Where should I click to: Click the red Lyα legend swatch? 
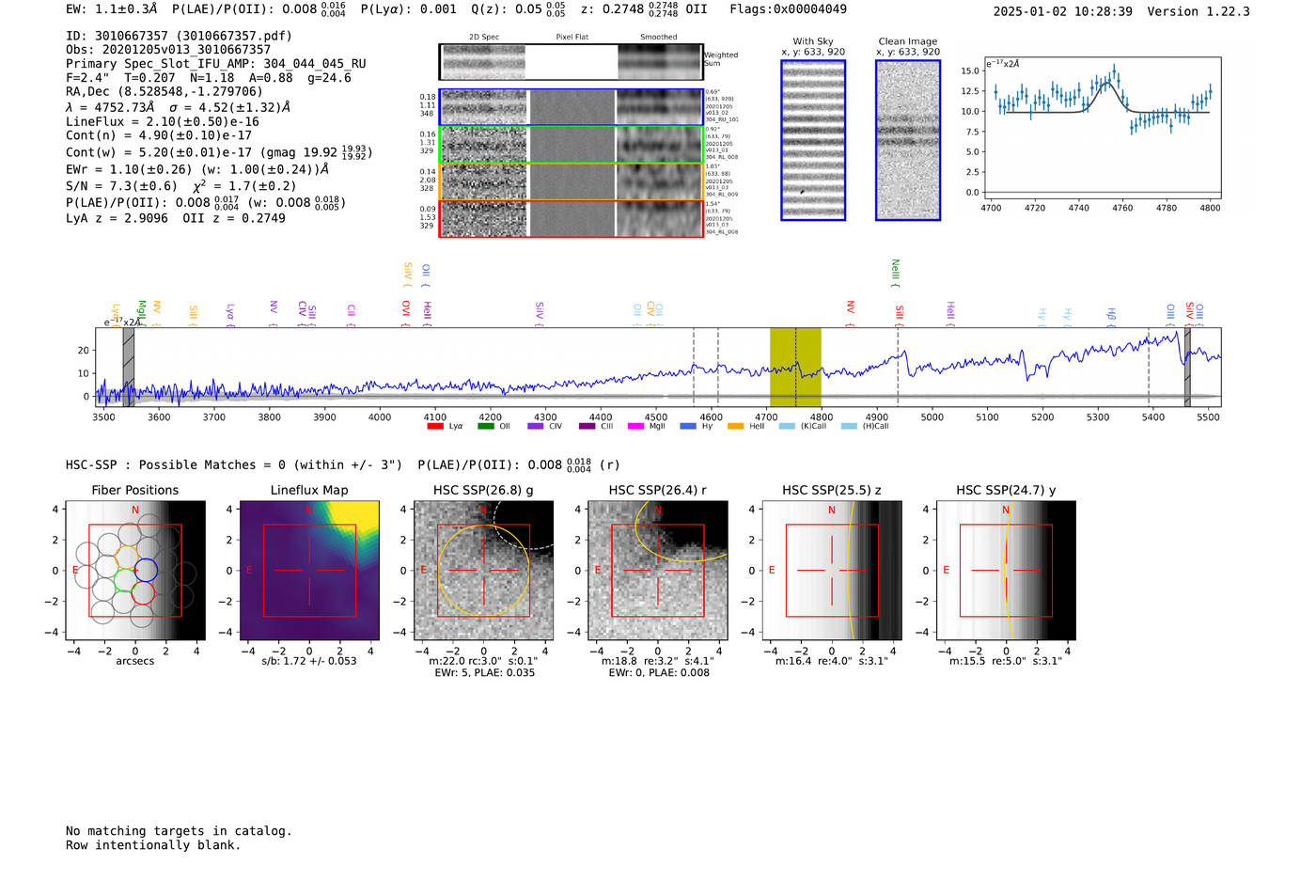click(x=434, y=426)
